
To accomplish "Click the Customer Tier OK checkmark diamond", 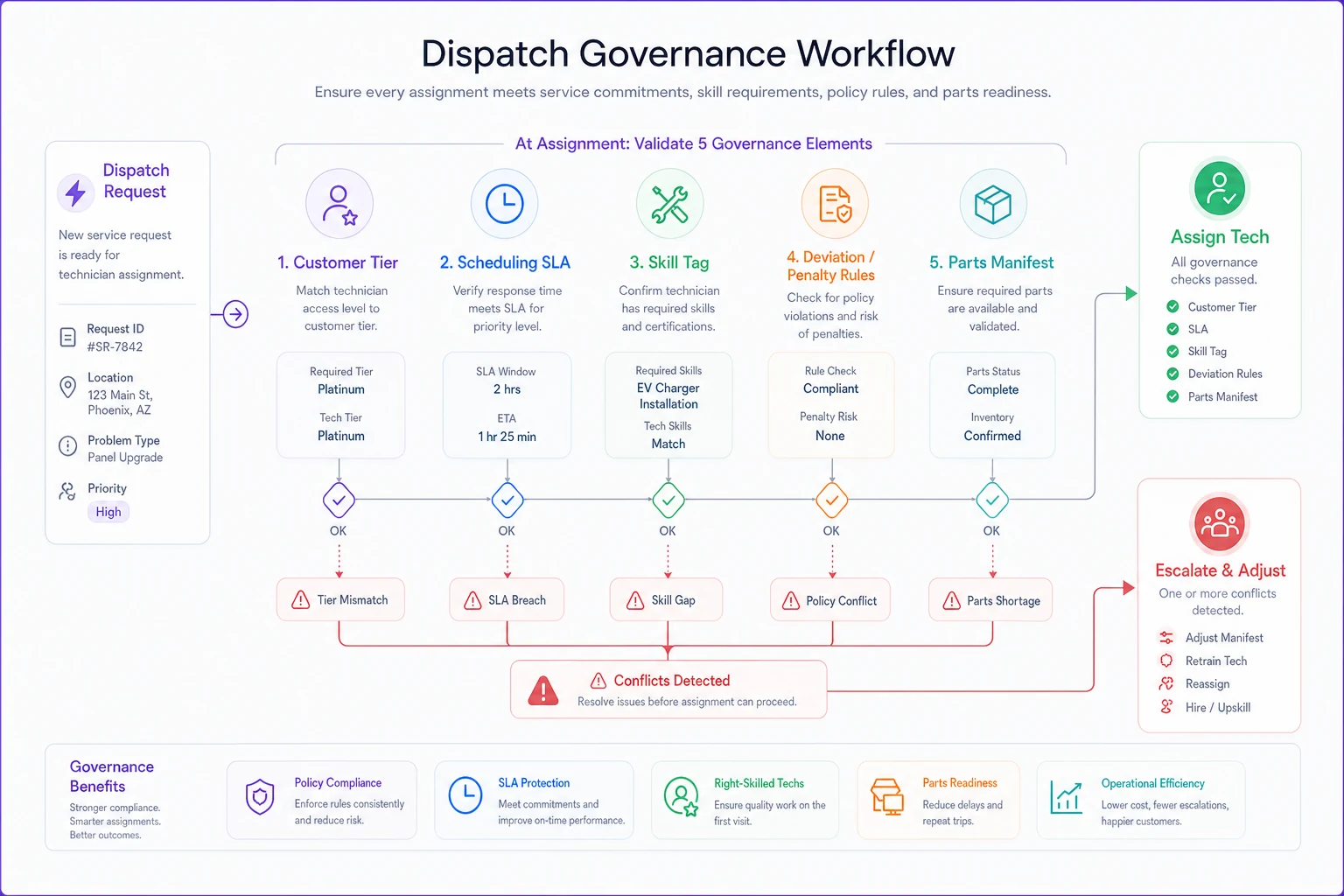I will (339, 500).
